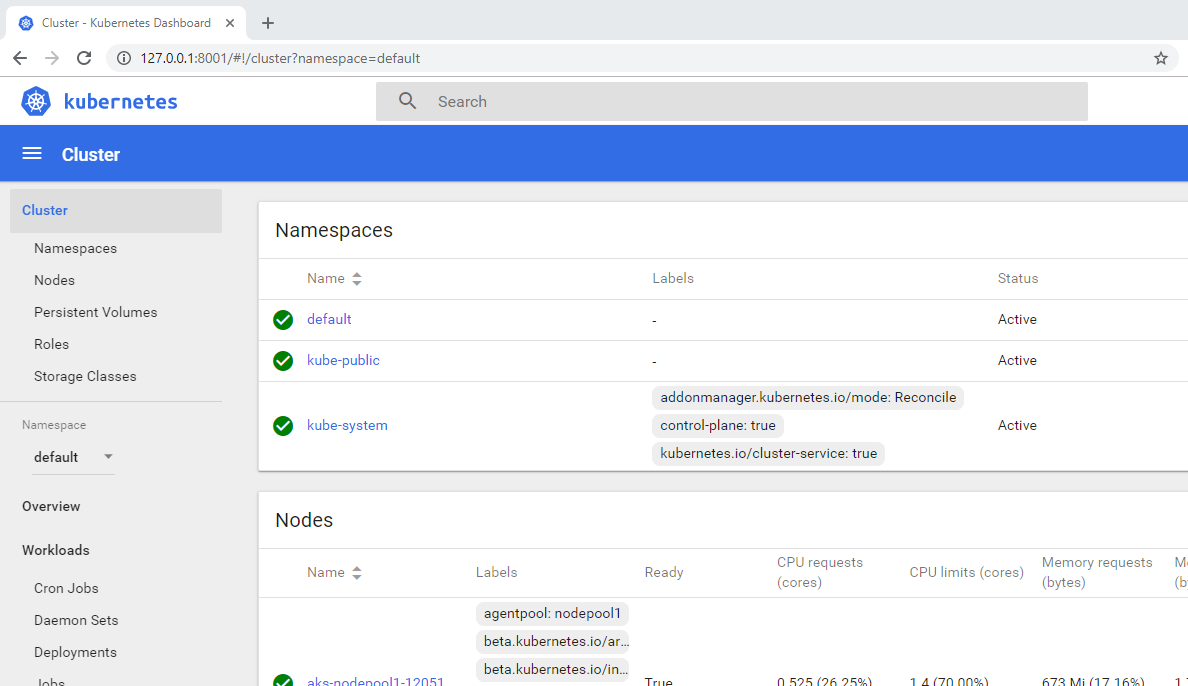
Task: Click the Namespace label above the dropdown
Action: [x=54, y=425]
